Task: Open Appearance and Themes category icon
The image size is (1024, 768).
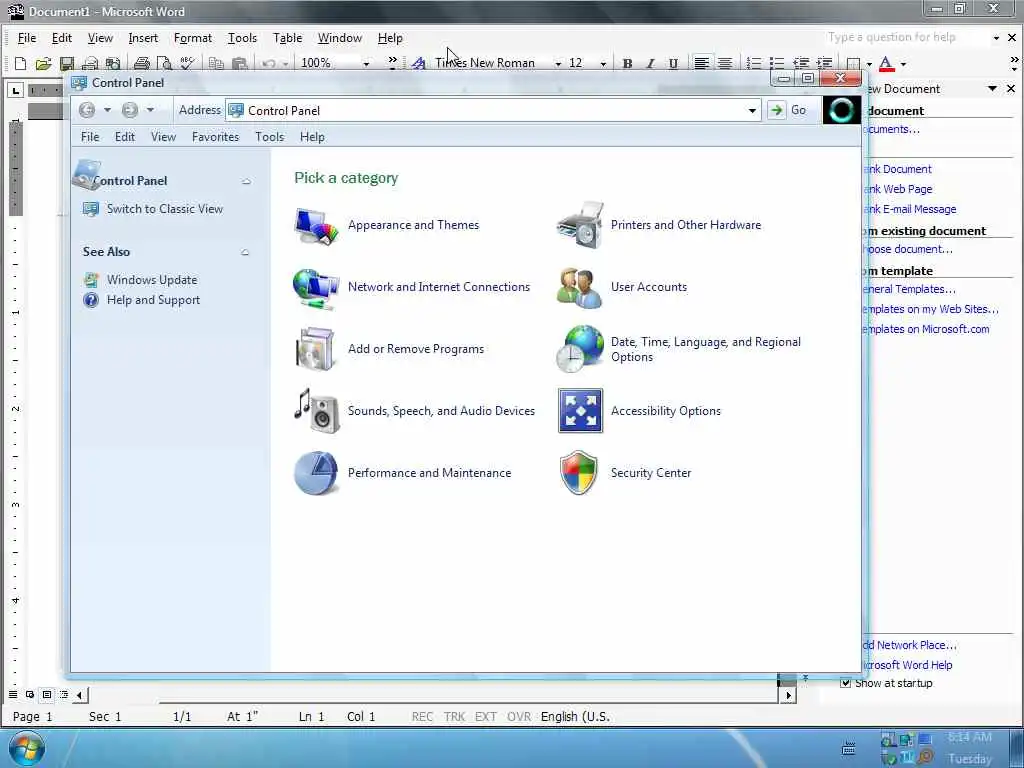Action: 316,226
